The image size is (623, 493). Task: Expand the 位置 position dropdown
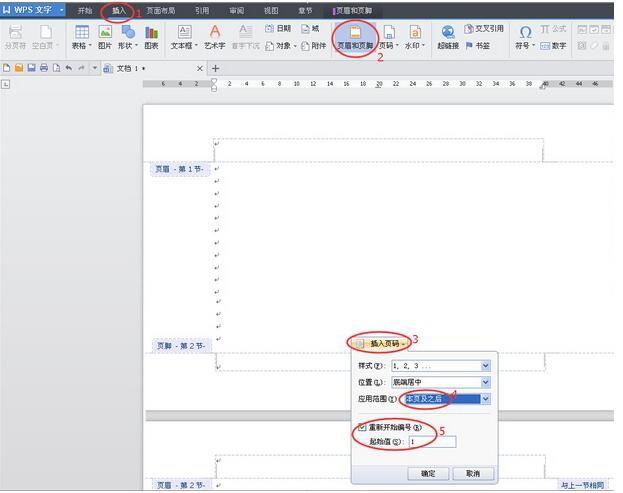pos(486,382)
